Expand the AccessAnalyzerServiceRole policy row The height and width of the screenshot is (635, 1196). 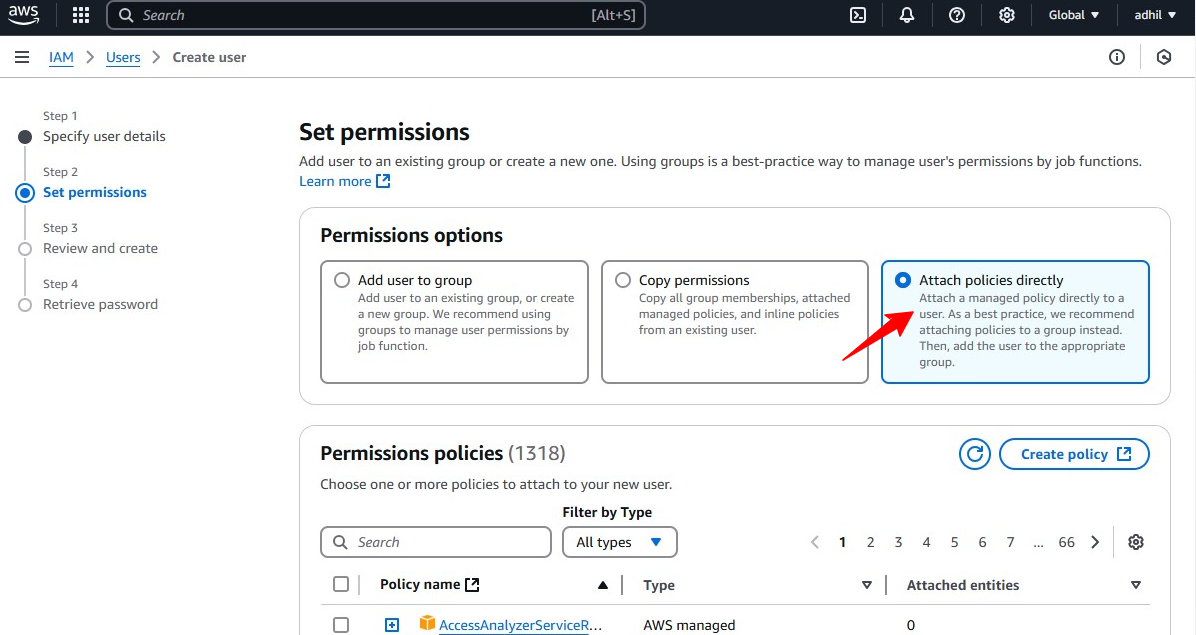392,625
